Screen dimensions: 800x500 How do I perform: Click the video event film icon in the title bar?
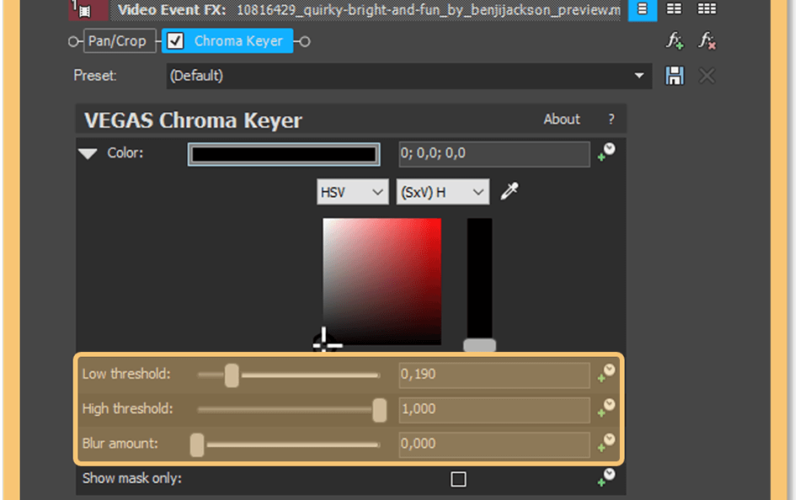85,10
